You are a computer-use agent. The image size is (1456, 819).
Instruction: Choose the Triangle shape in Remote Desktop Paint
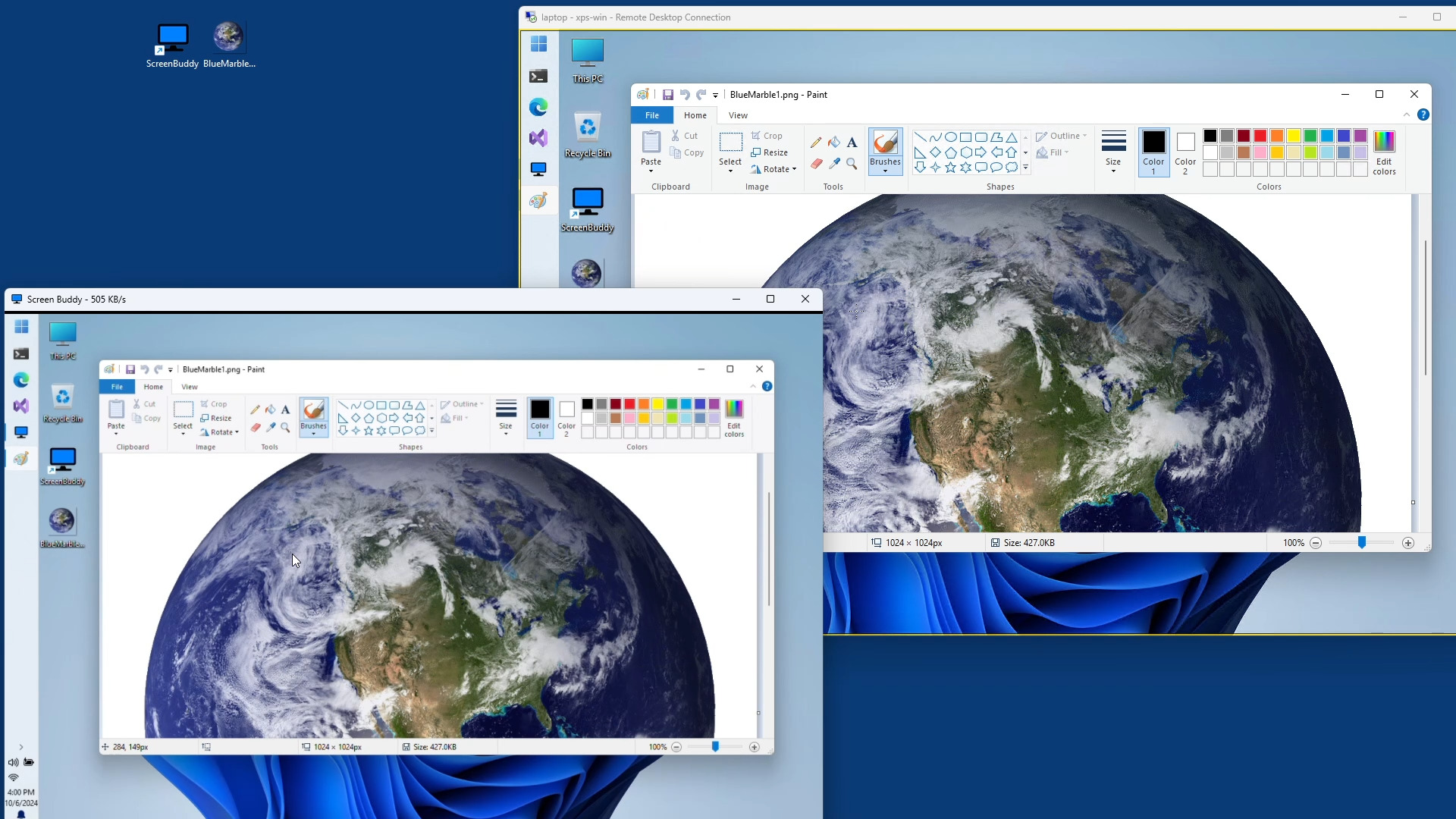click(1012, 137)
